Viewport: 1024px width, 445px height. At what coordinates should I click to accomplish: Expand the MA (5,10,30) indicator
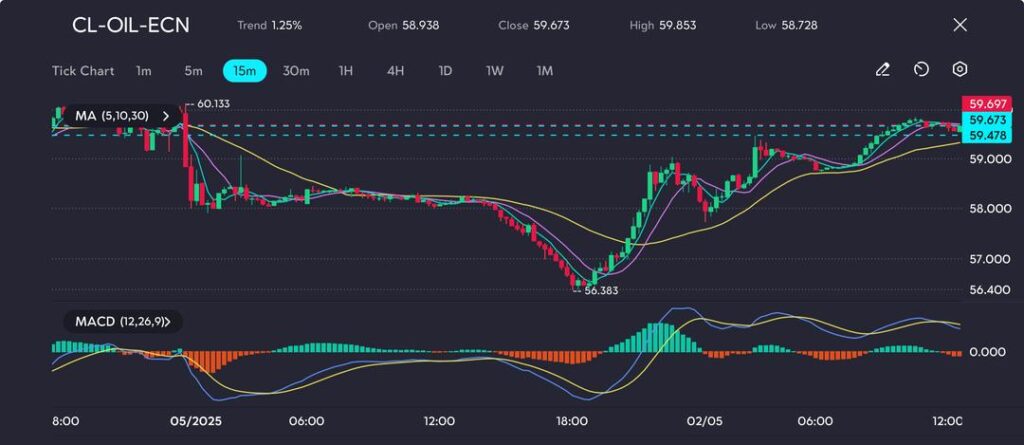(x=165, y=116)
